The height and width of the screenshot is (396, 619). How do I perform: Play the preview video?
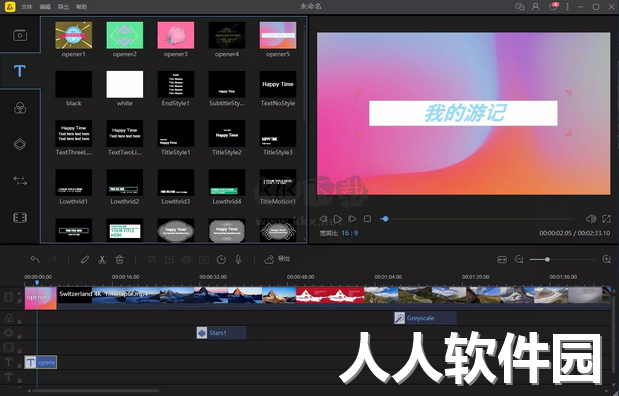click(338, 219)
